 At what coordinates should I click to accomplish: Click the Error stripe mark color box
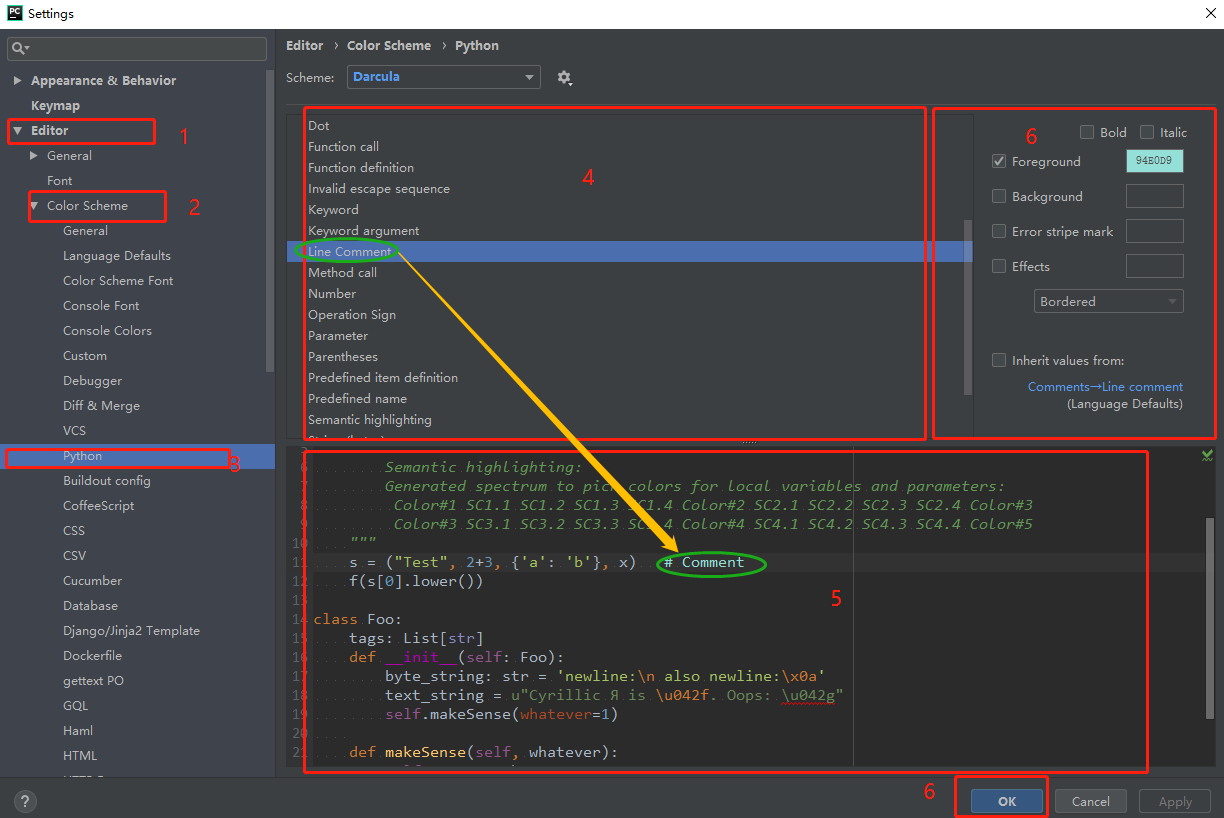1154,231
